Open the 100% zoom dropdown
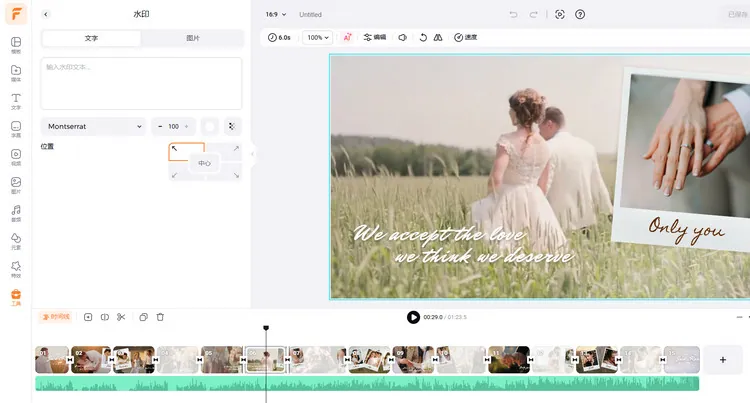Image resolution: width=750 pixels, height=403 pixels. [x=318, y=37]
